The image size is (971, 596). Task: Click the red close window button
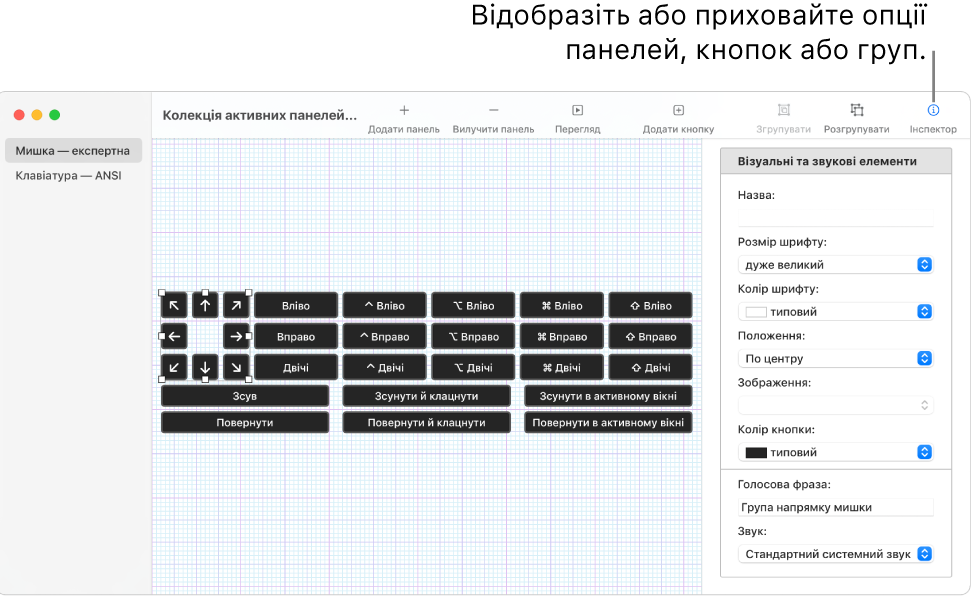click(19, 115)
